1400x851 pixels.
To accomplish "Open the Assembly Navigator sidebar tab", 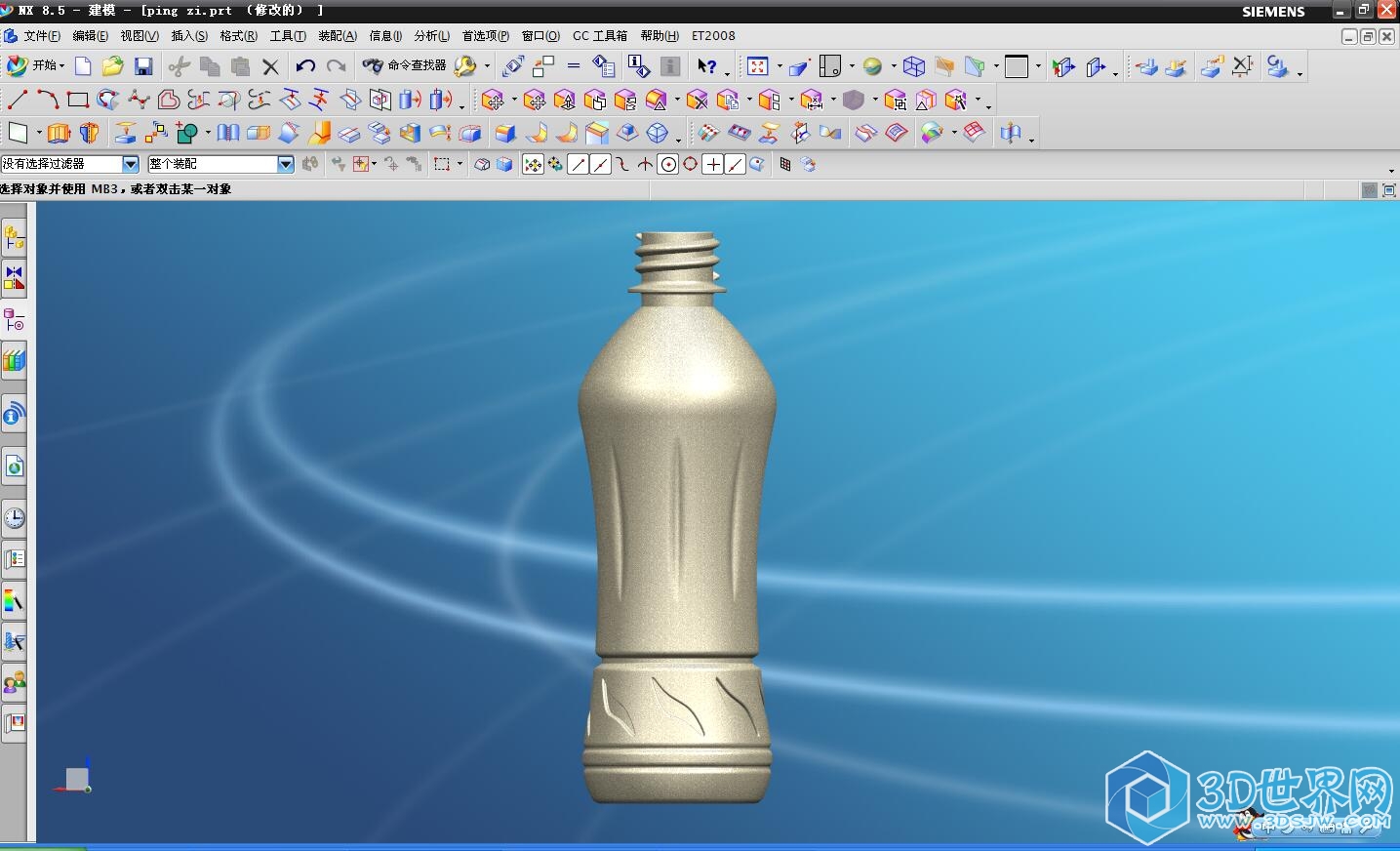I will tap(14, 237).
